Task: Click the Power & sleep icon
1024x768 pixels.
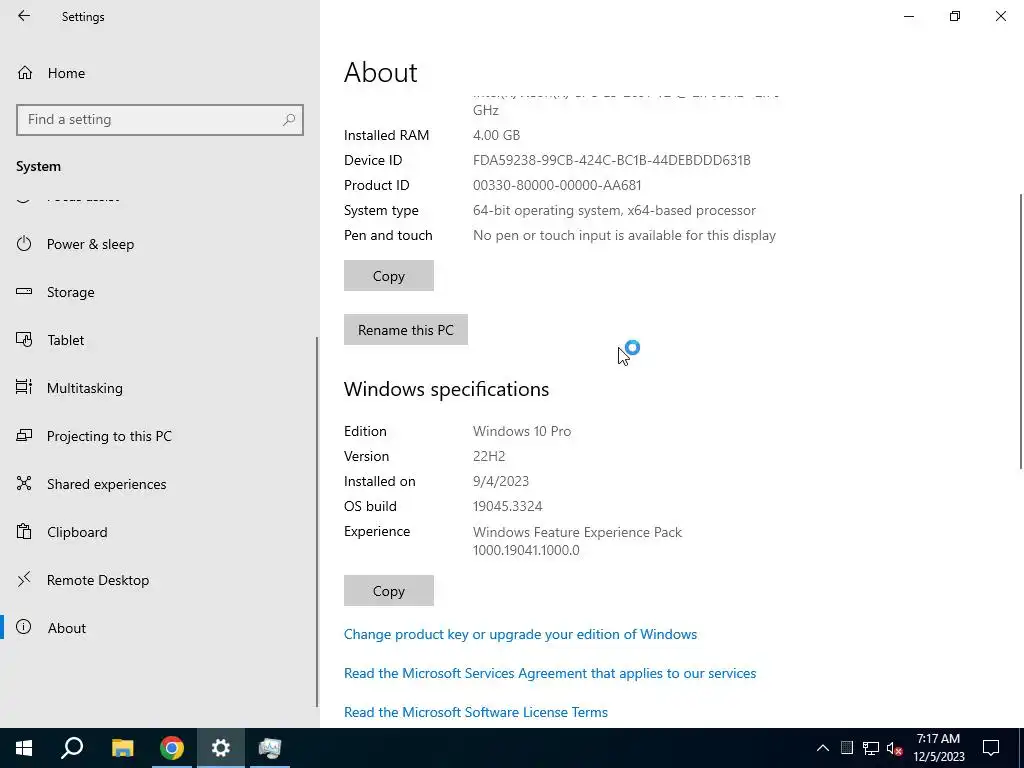Action: [24, 244]
